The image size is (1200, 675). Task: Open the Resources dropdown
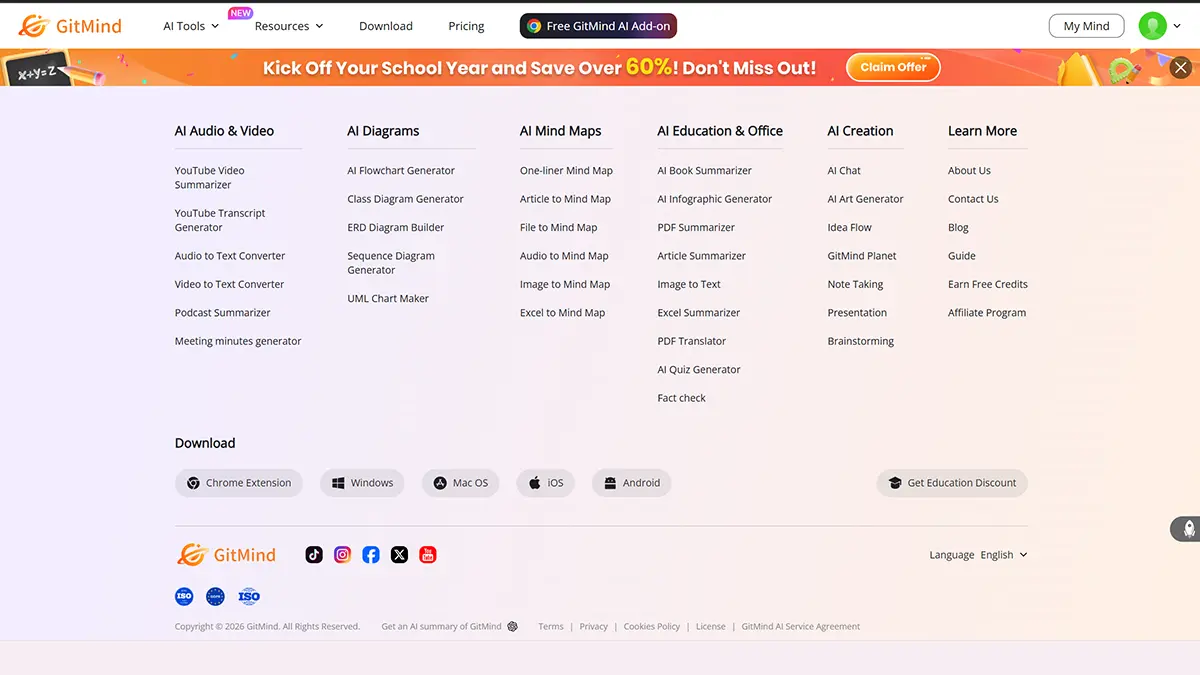click(288, 25)
